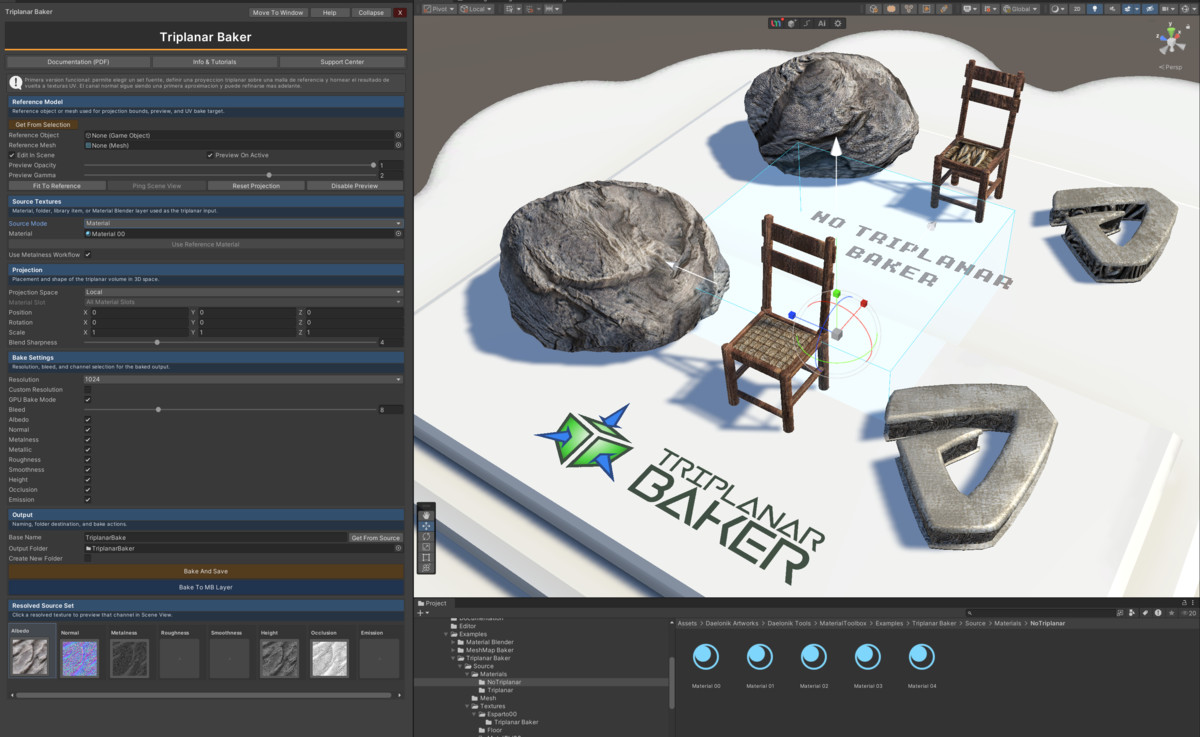1200x737 pixels.
Task: Click the Project panel add (+) button
Action: click(422, 613)
